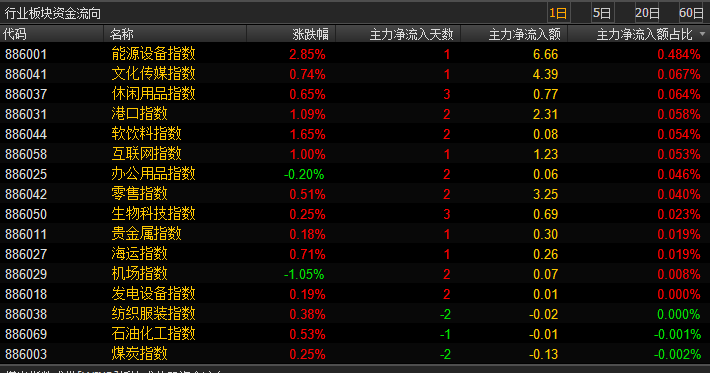Open 生物科技指数 row
This screenshot has width=710, height=373.
[x=355, y=214]
